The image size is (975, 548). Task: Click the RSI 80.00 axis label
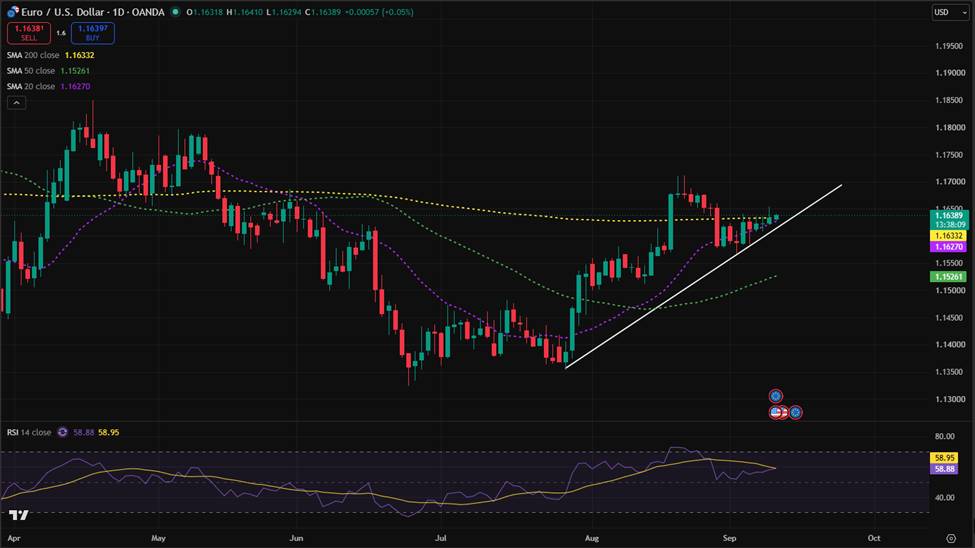(x=945, y=437)
